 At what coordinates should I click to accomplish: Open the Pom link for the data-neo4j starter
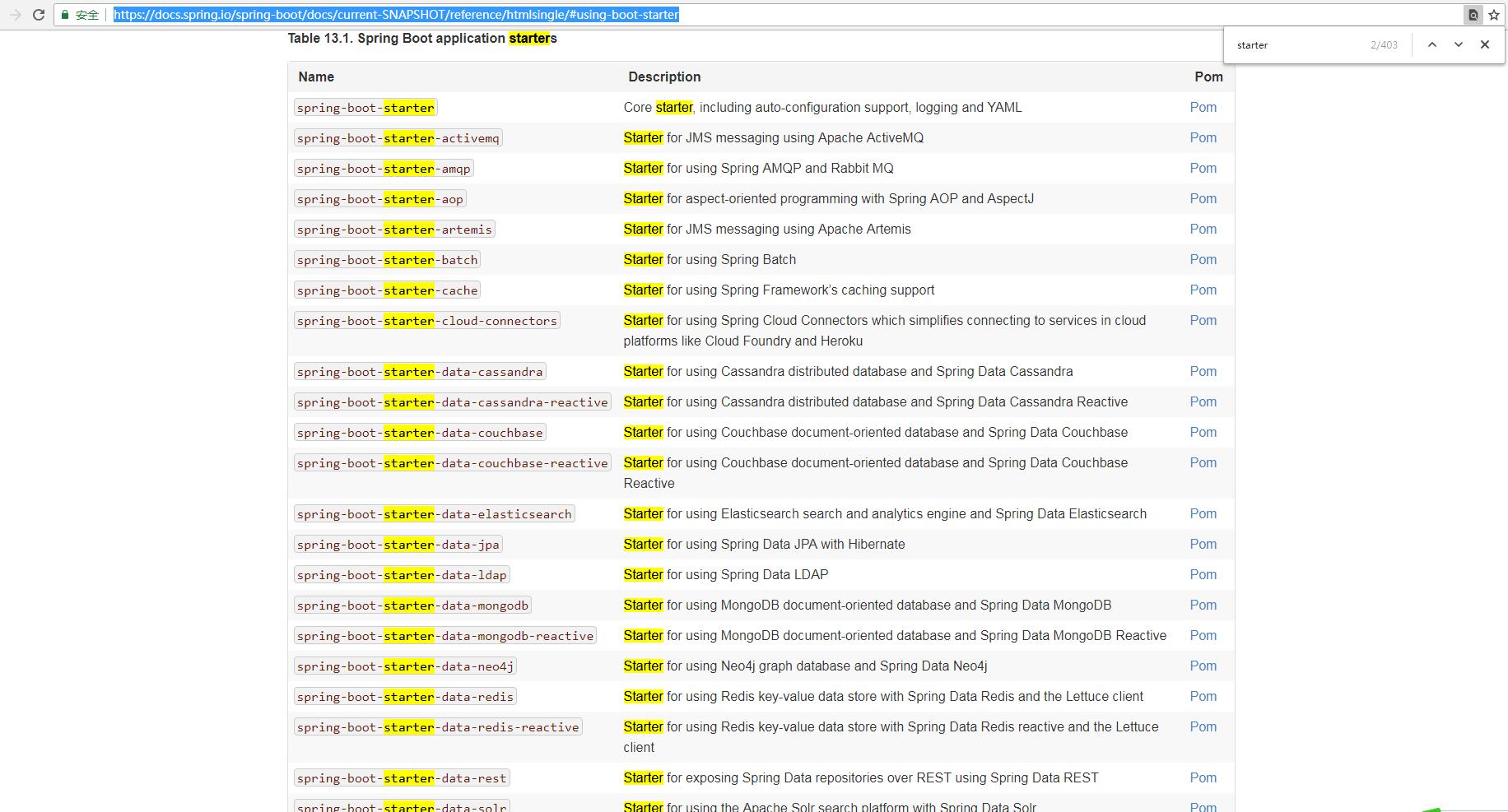[1203, 666]
